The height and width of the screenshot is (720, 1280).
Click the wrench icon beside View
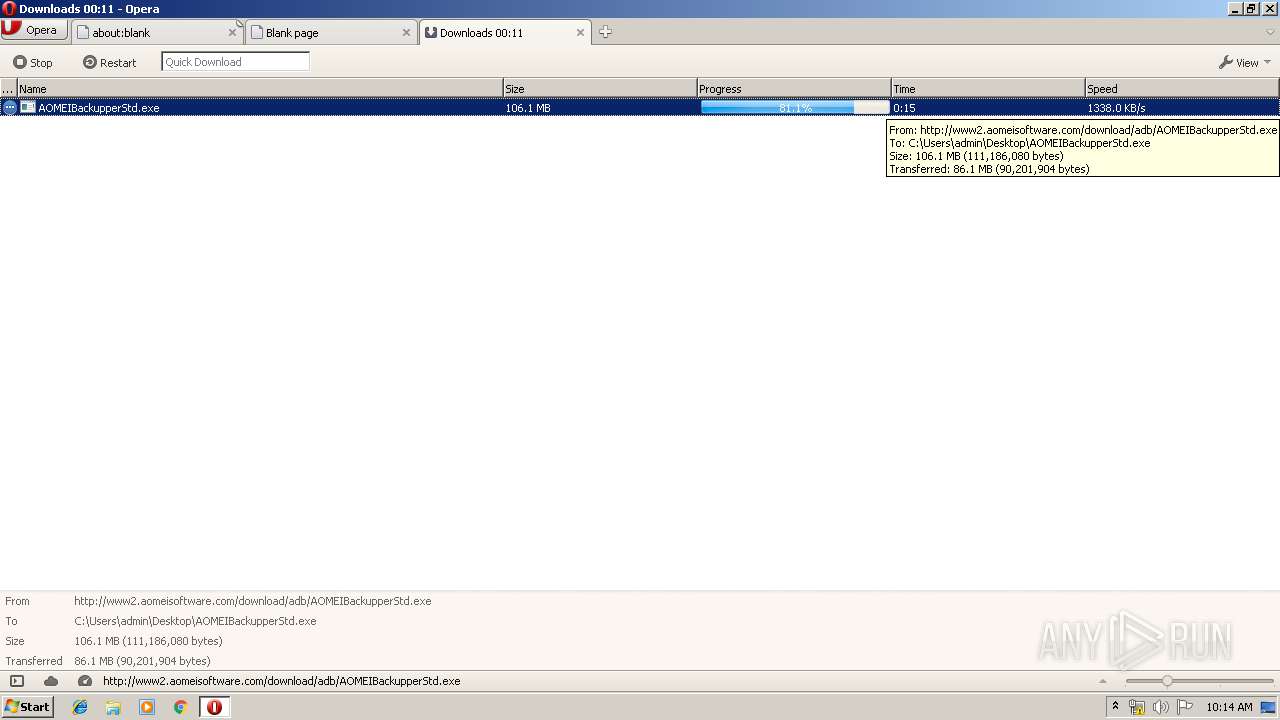(x=1225, y=62)
